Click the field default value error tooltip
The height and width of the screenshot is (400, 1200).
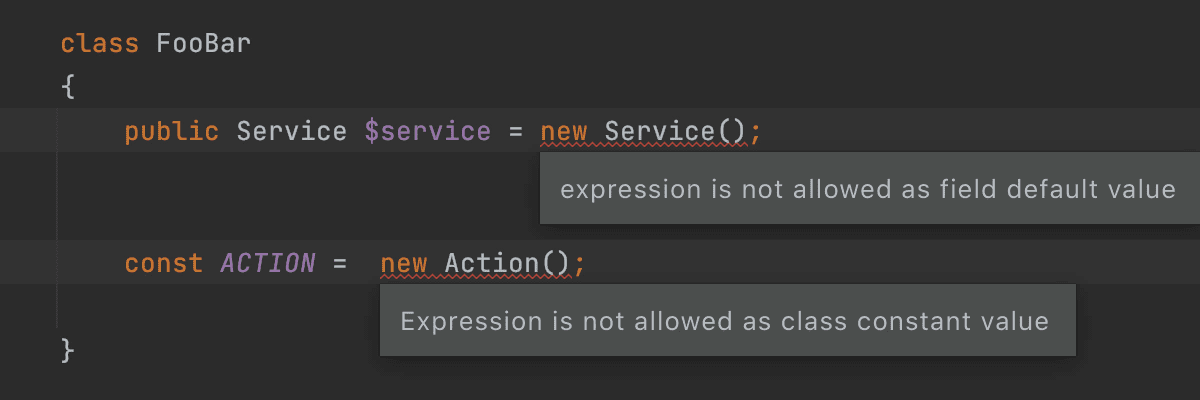click(869, 189)
